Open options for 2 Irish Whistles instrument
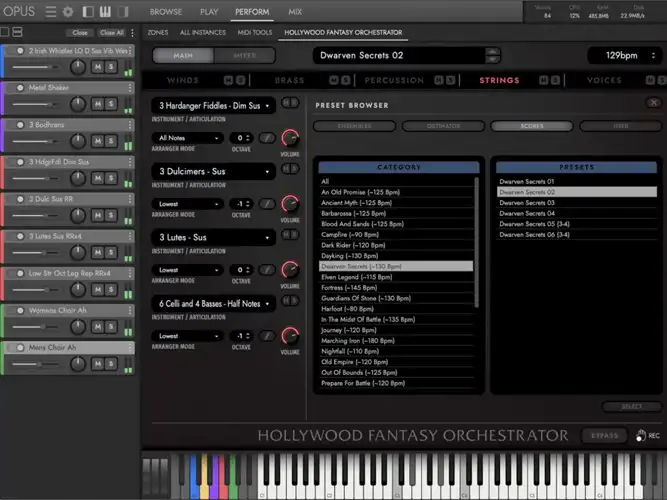The image size is (667, 500). pos(130,51)
